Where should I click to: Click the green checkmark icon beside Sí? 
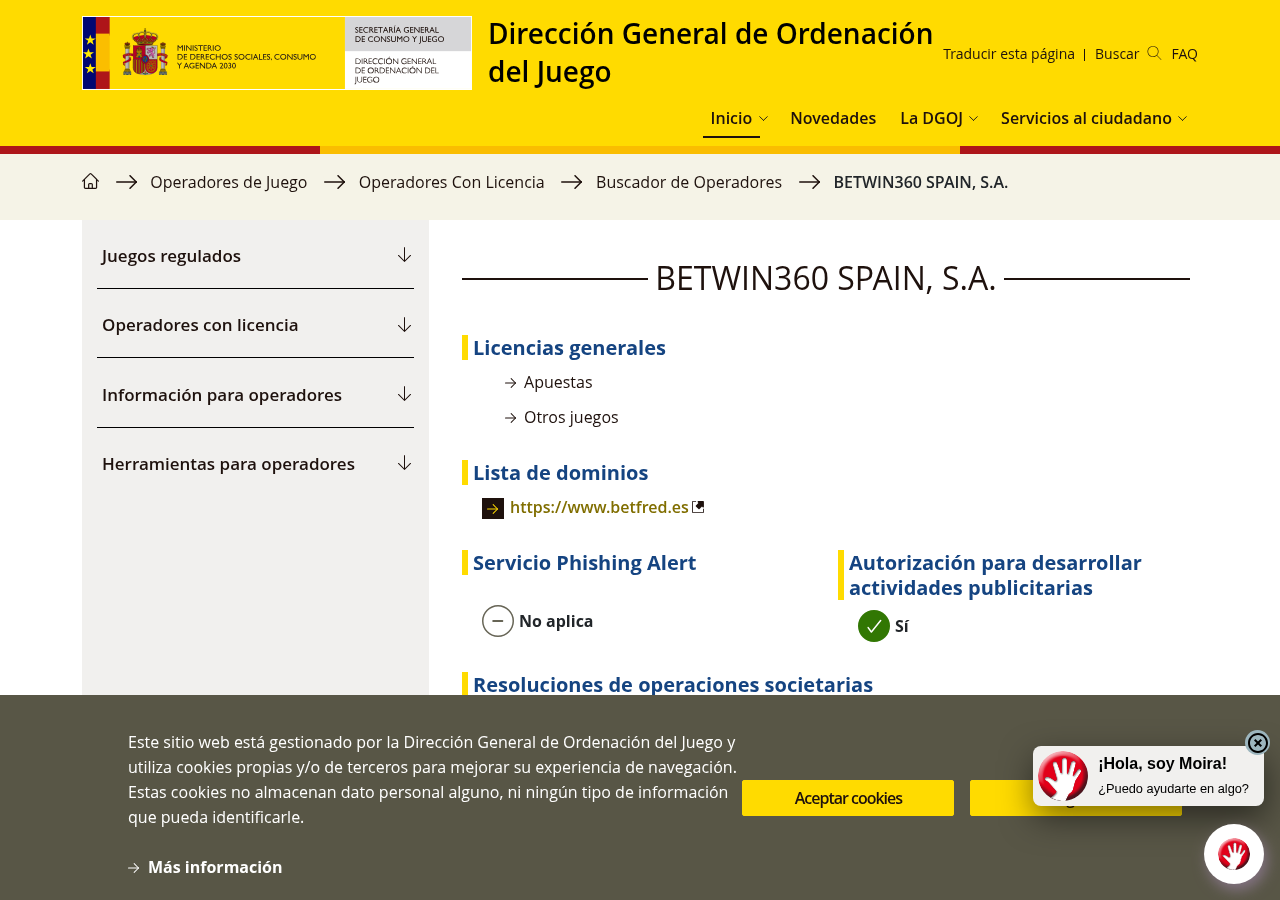point(874,626)
